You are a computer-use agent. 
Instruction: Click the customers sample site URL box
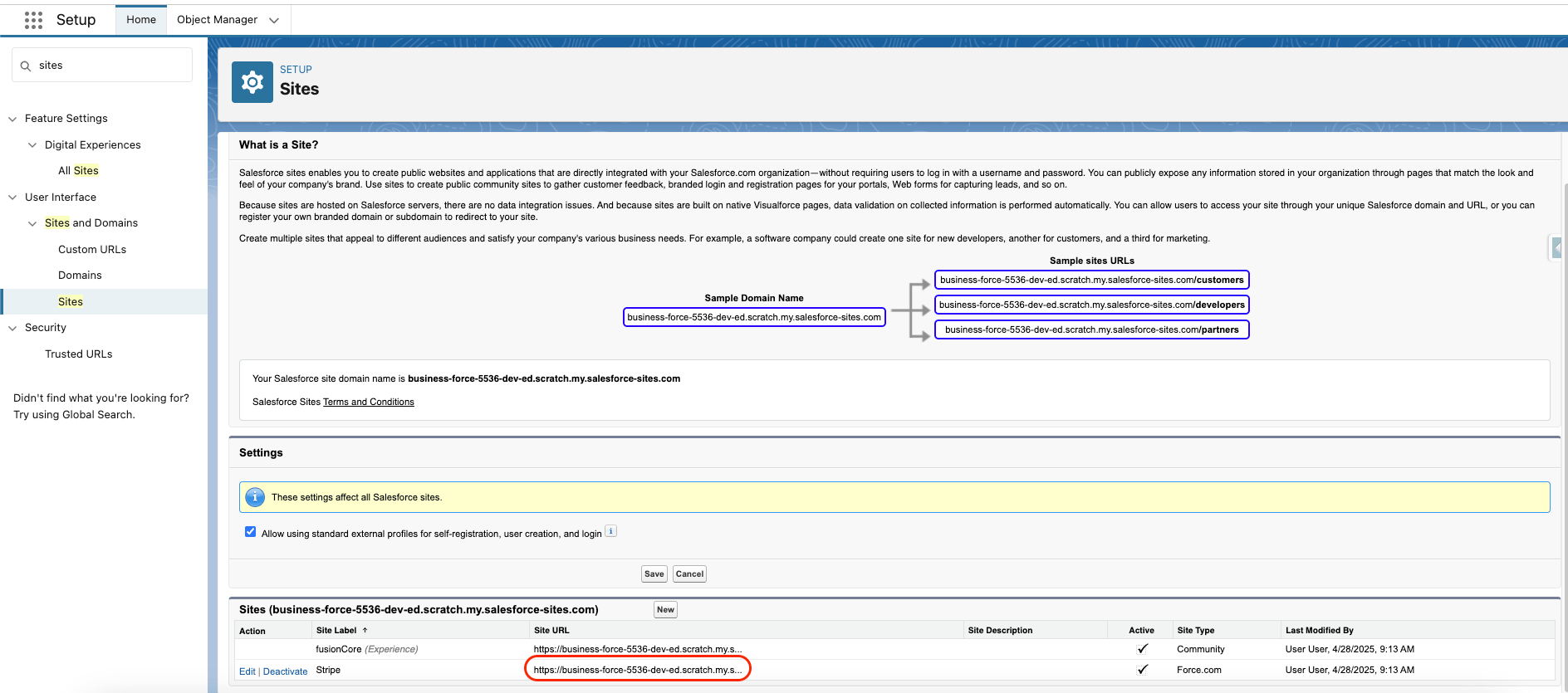click(1092, 280)
